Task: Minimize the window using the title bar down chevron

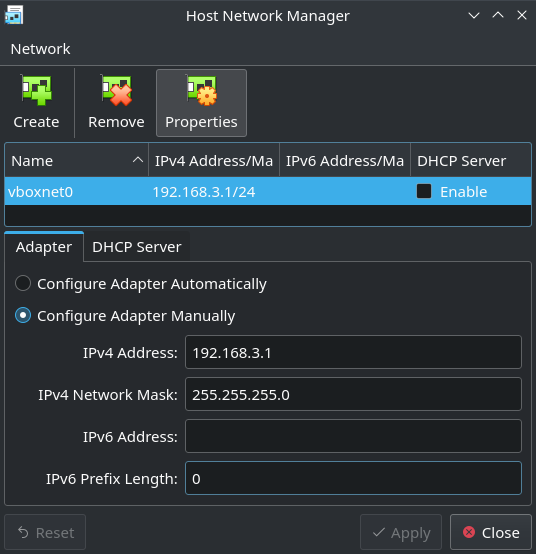Action: (x=474, y=15)
